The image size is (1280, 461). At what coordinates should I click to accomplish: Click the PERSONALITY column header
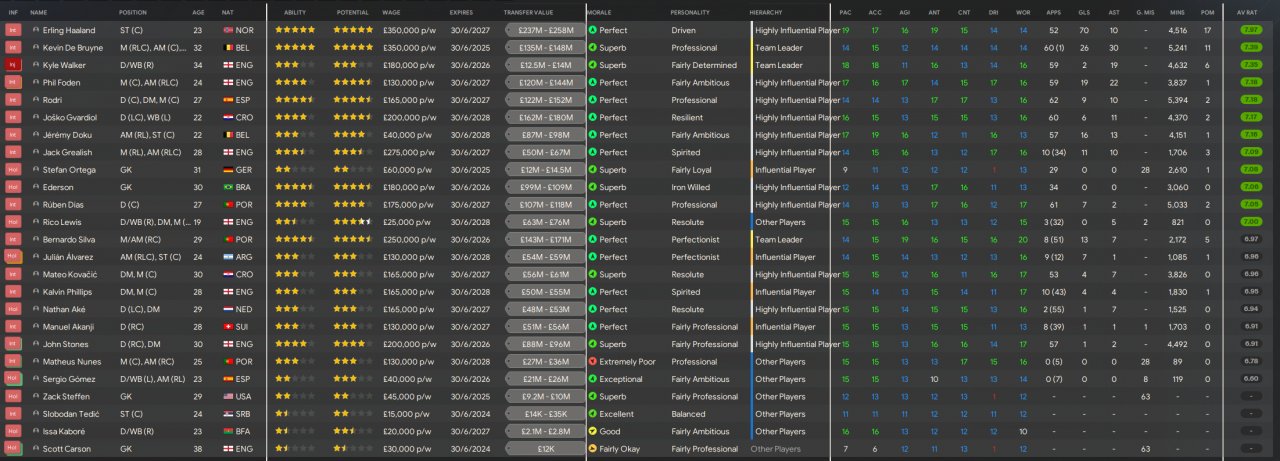click(691, 12)
